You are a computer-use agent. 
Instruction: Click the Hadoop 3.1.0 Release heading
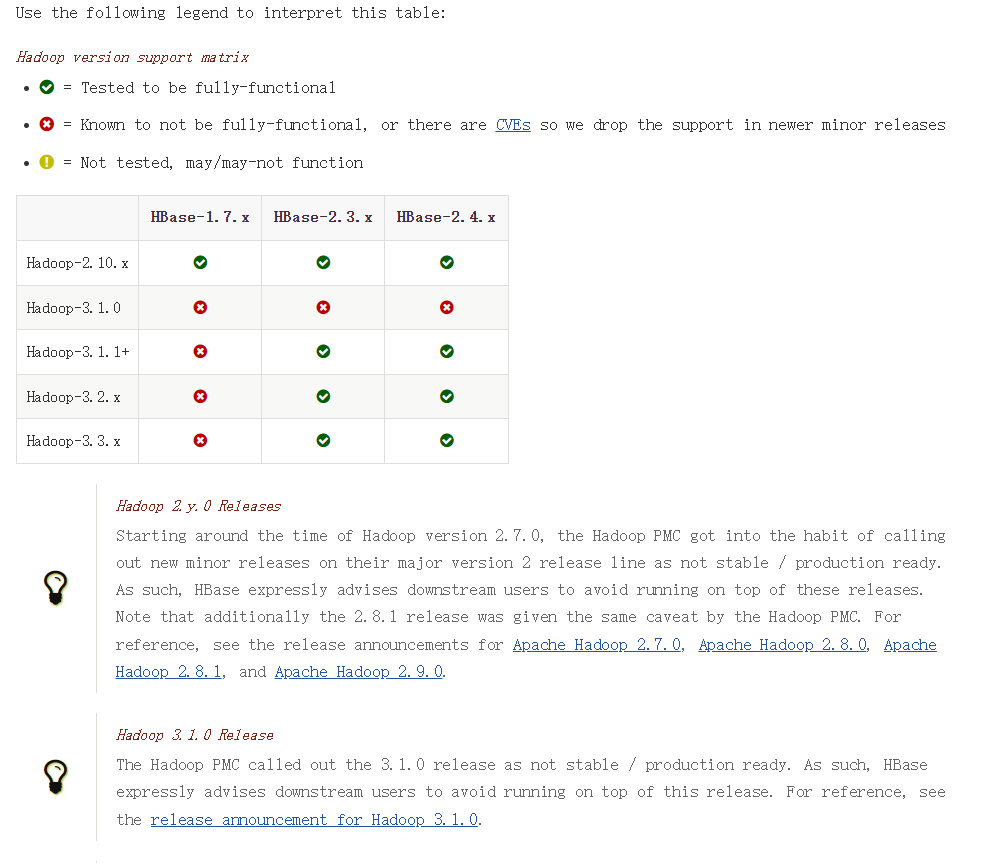coord(195,735)
